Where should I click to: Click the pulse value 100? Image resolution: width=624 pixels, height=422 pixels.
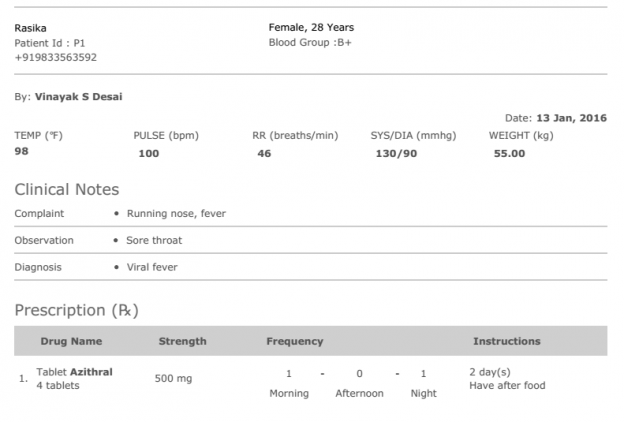tap(148, 154)
